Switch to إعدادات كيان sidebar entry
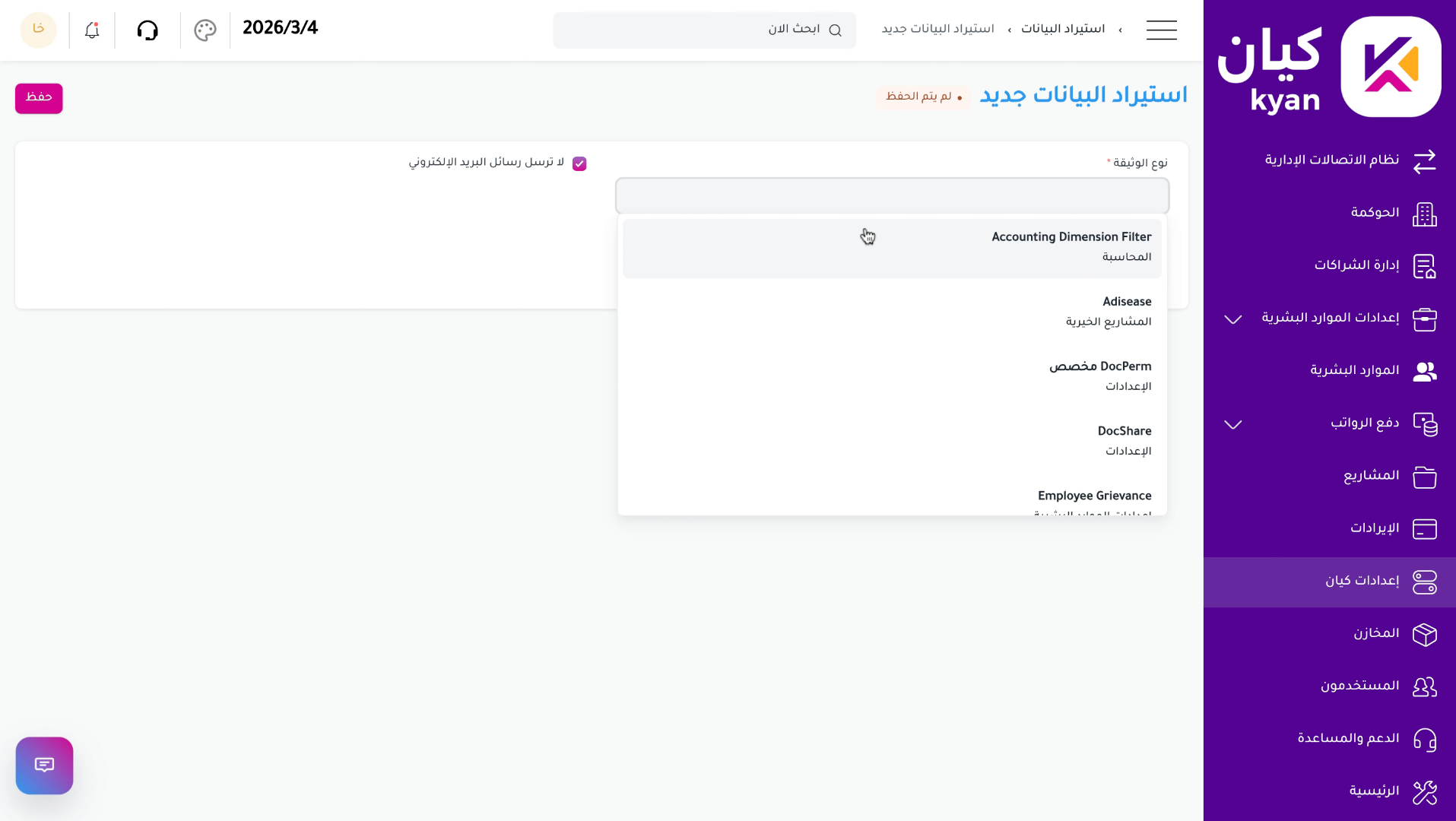Viewport: 1456px width, 821px height. (x=1361, y=581)
